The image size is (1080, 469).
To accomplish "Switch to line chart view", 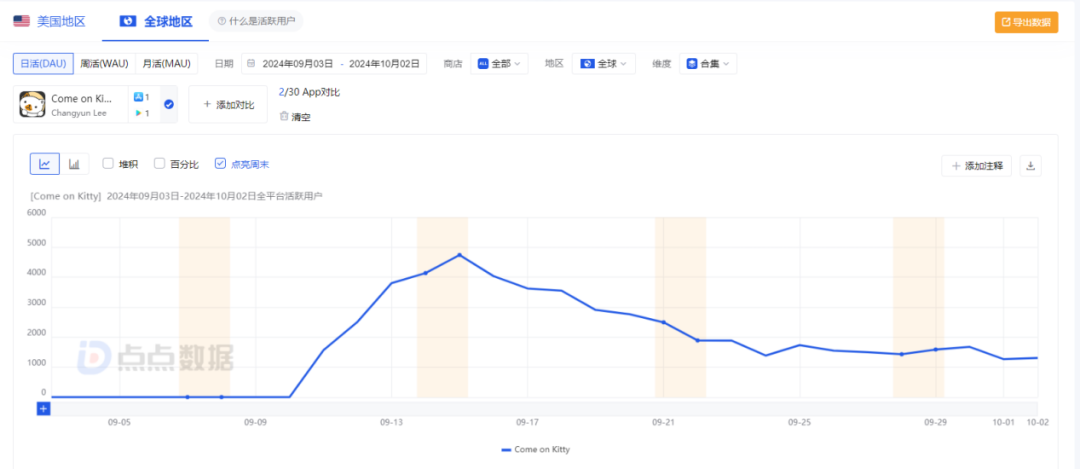I will (45, 164).
